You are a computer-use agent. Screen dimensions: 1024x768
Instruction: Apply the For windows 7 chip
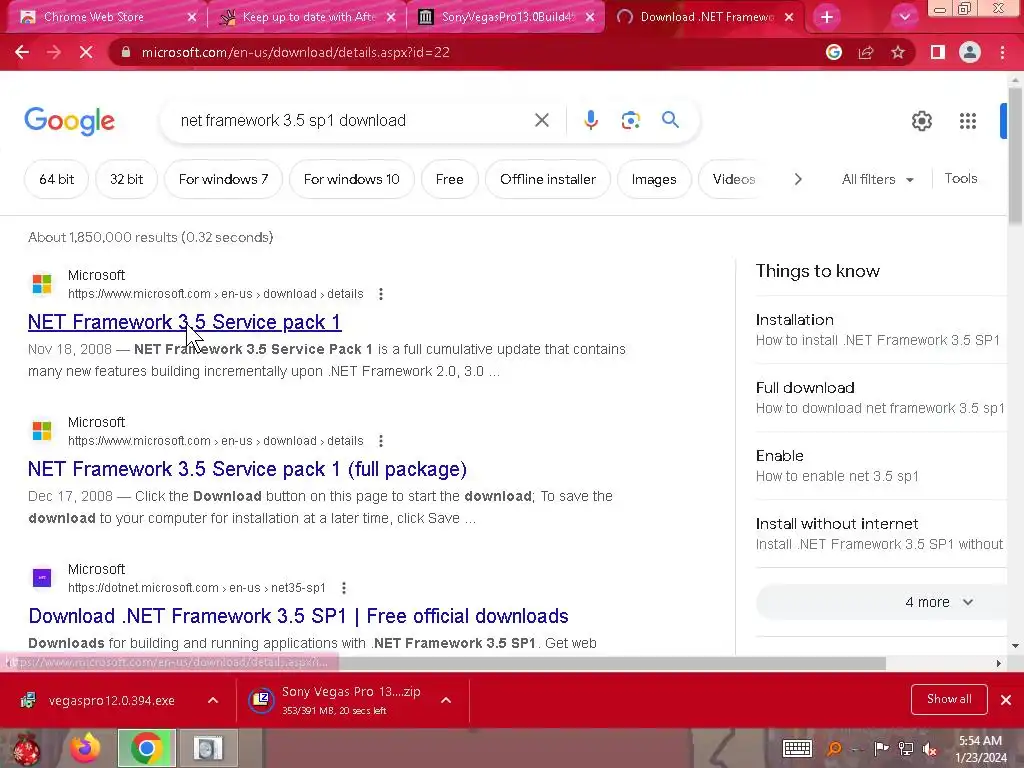223,180
